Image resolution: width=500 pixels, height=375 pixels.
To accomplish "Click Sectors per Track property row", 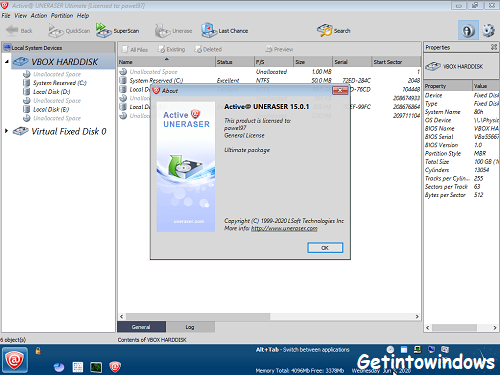I will point(462,187).
